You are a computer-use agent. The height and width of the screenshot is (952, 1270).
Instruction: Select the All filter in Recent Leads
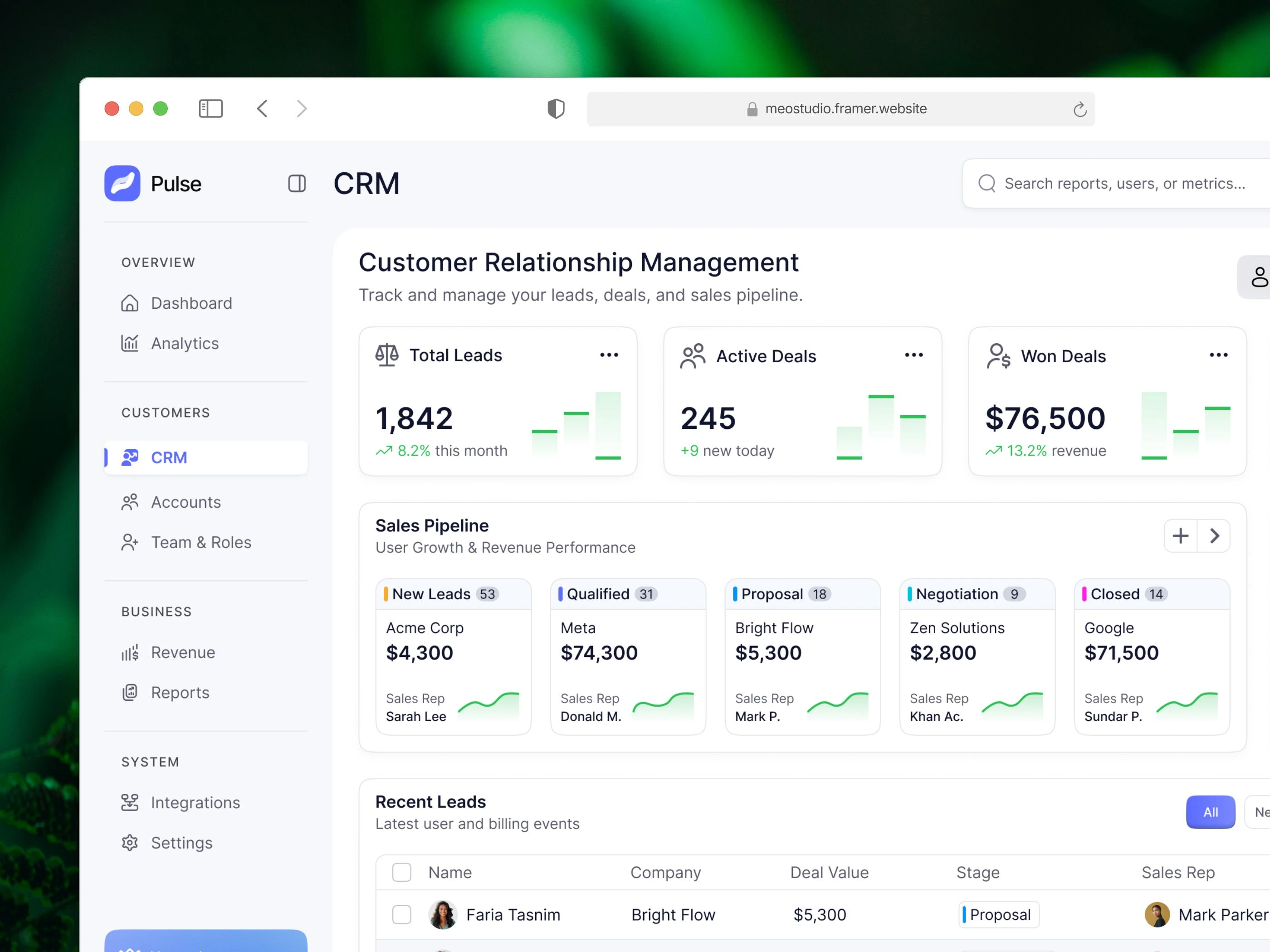pyautogui.click(x=1210, y=812)
